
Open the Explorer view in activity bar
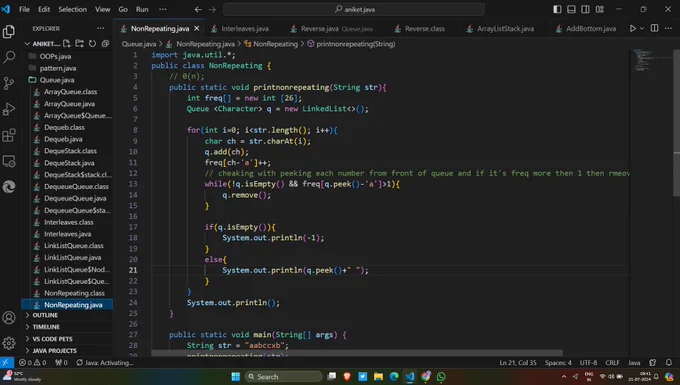click(x=9, y=32)
